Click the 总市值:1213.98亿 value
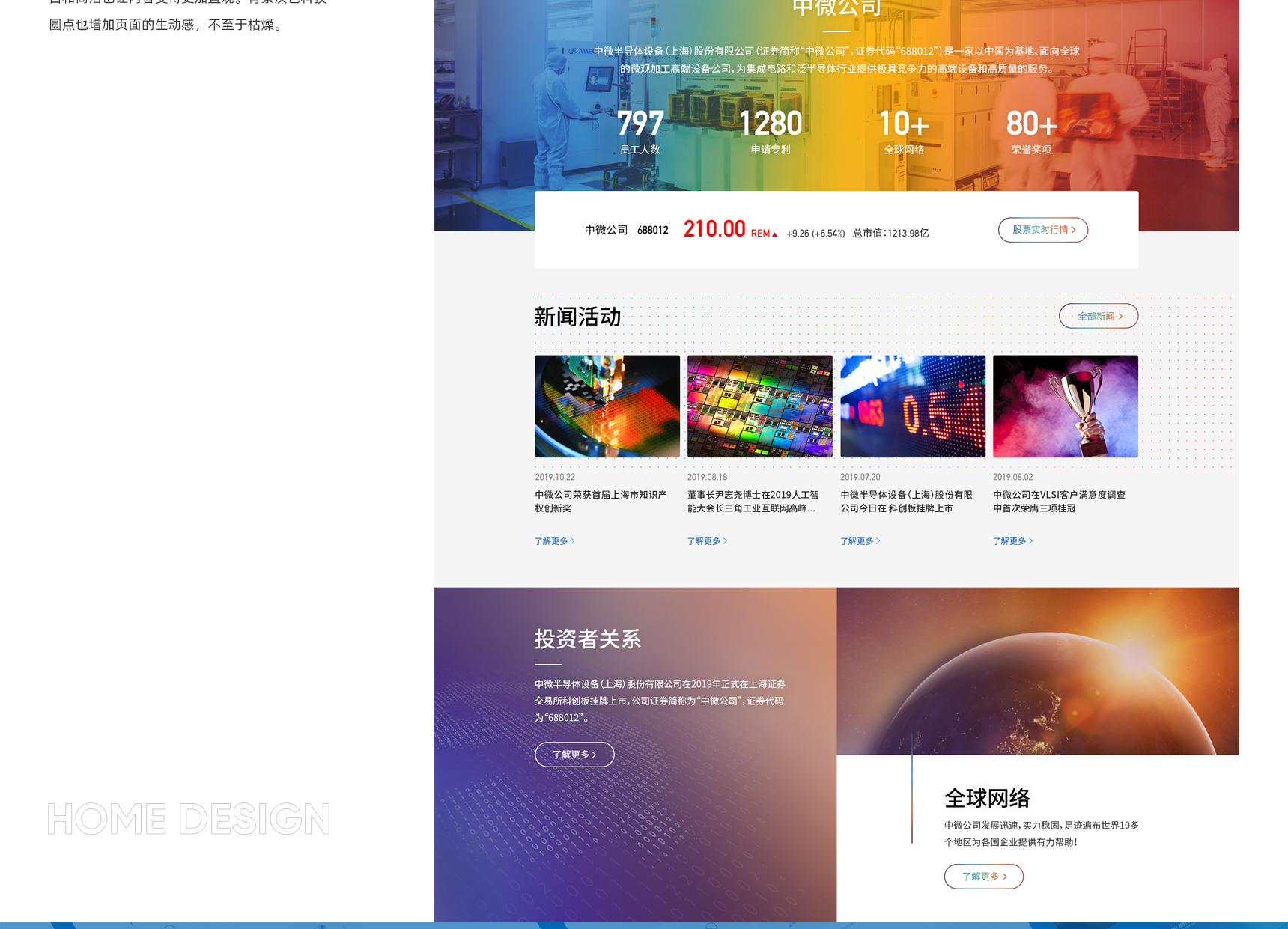Viewport: 1288px width, 929px height. click(891, 234)
